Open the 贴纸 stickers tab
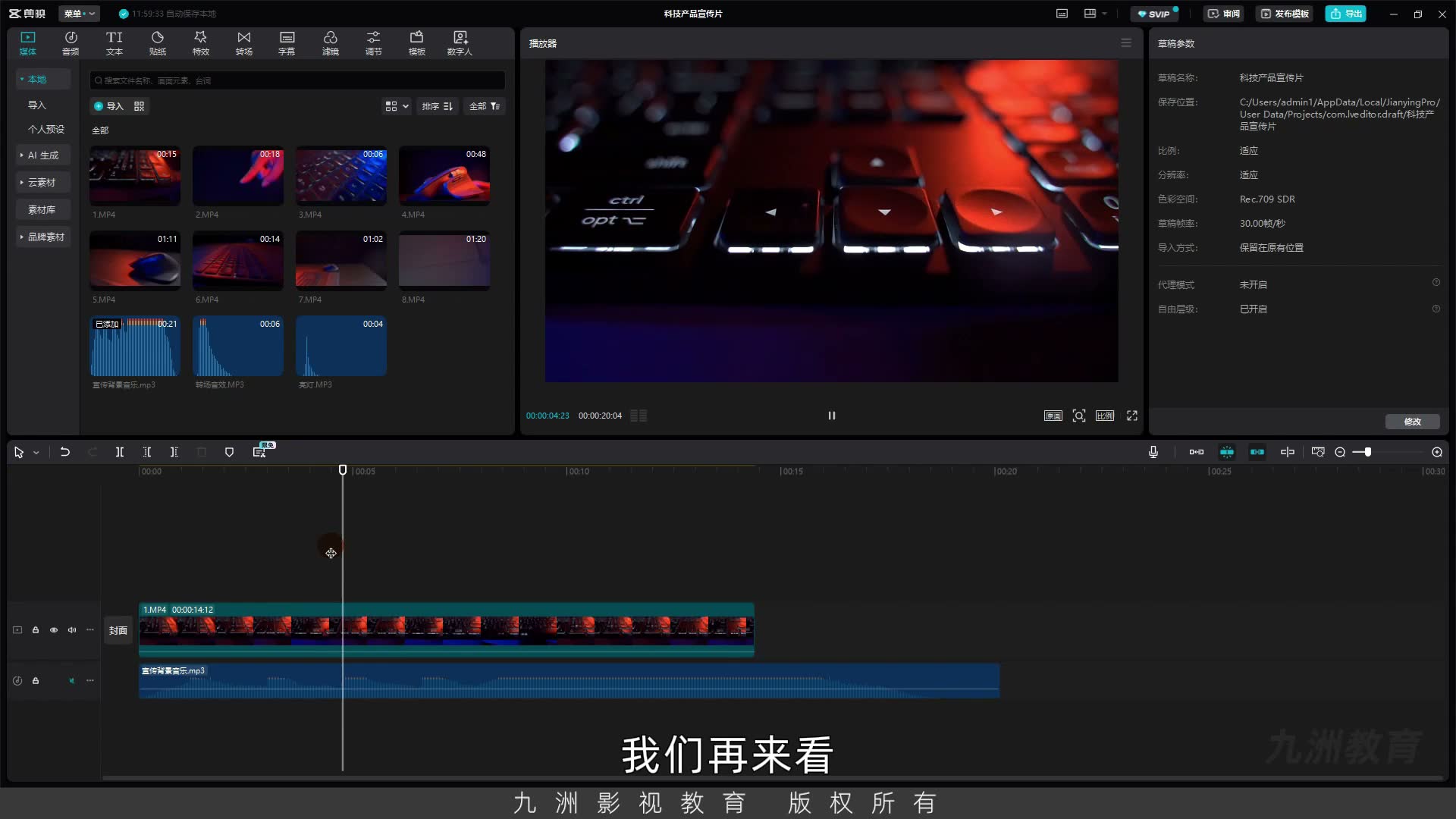The image size is (1456, 819). 158,43
